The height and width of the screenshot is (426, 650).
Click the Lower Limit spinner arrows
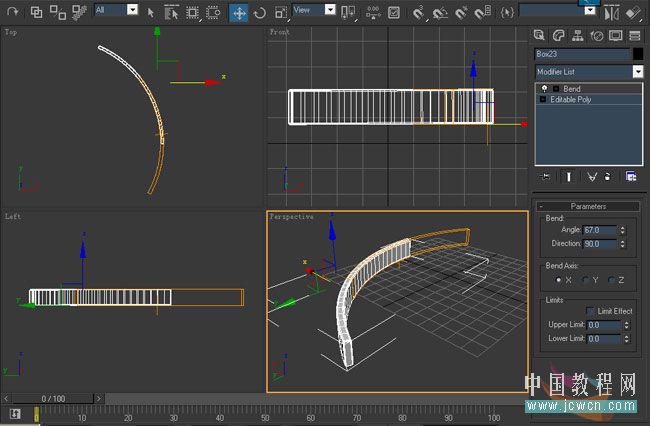point(626,339)
